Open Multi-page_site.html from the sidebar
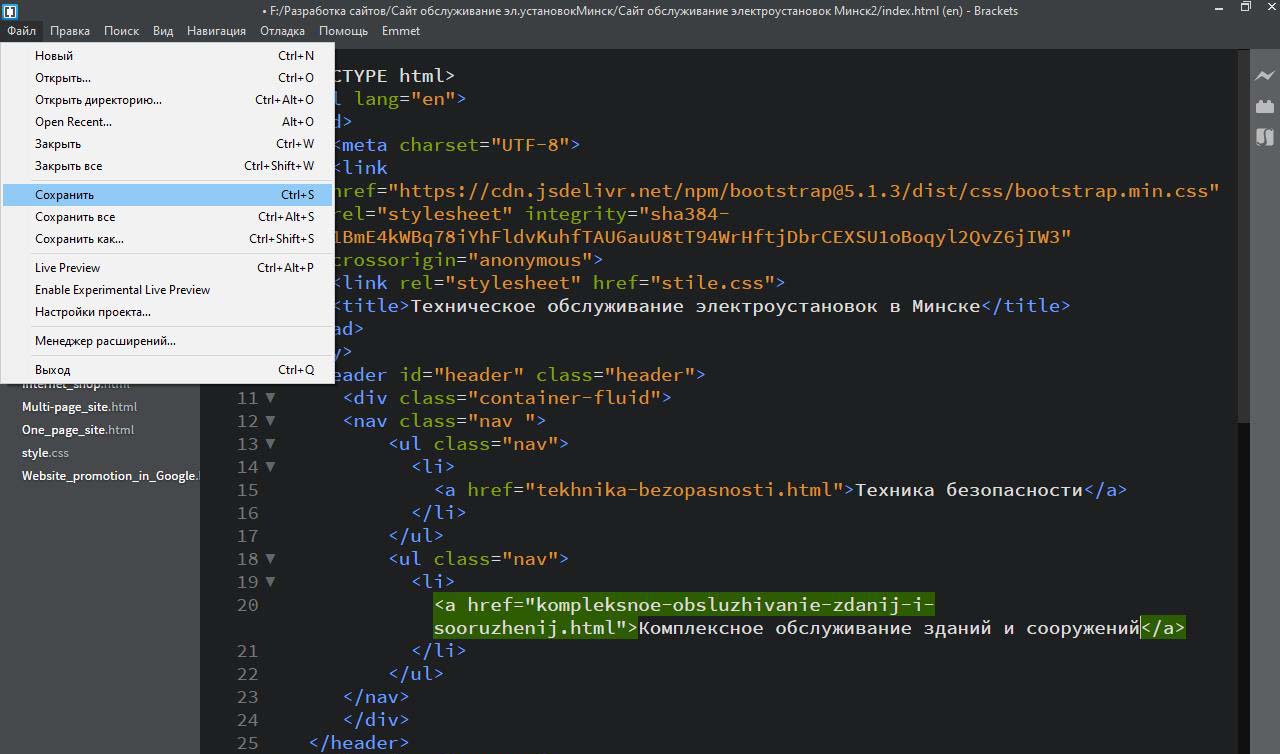The height and width of the screenshot is (754, 1280). (x=79, y=407)
